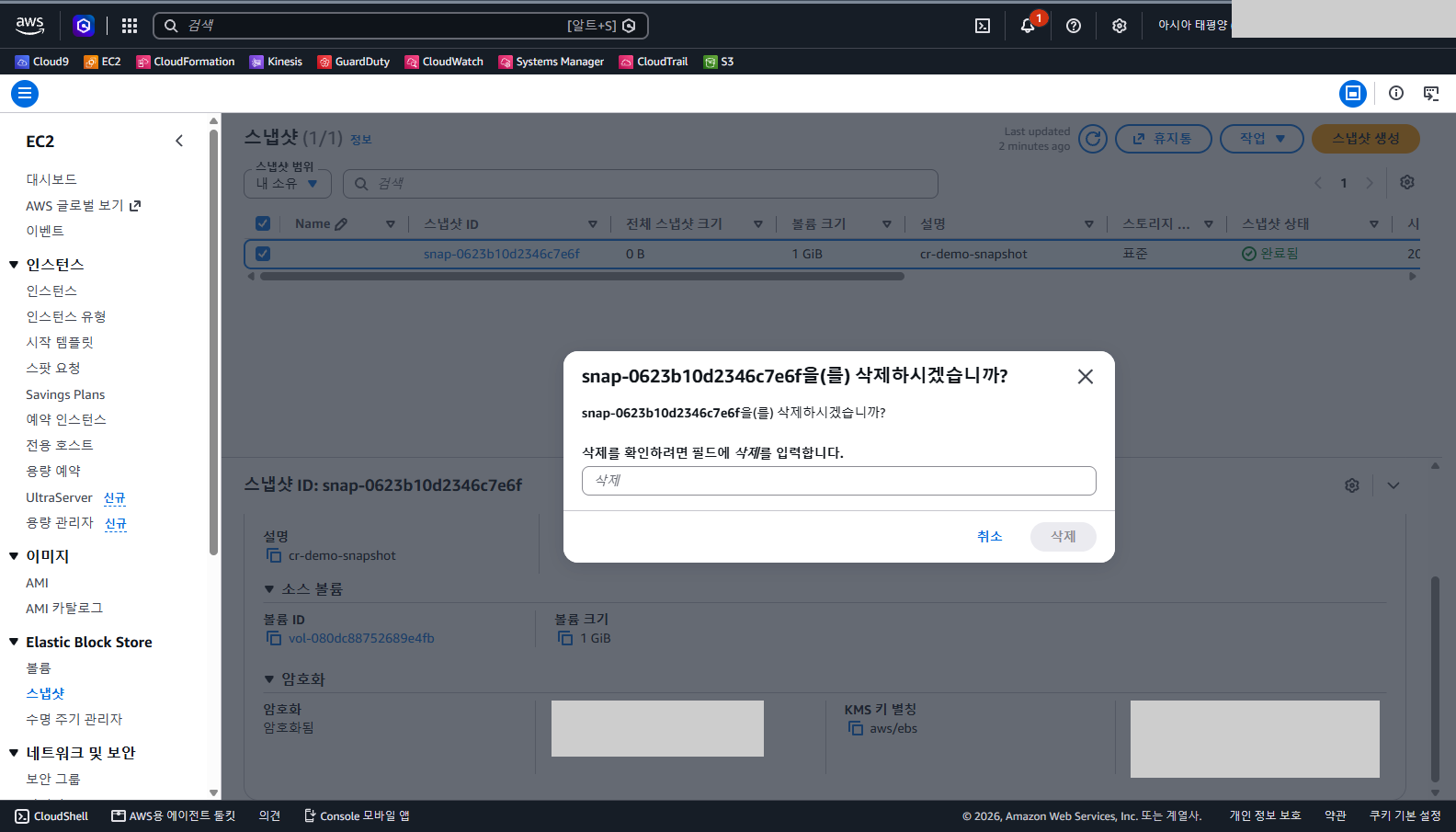Click the side navigation vertical scrollbar
The width and height of the screenshot is (1456, 832).
click(x=213, y=340)
